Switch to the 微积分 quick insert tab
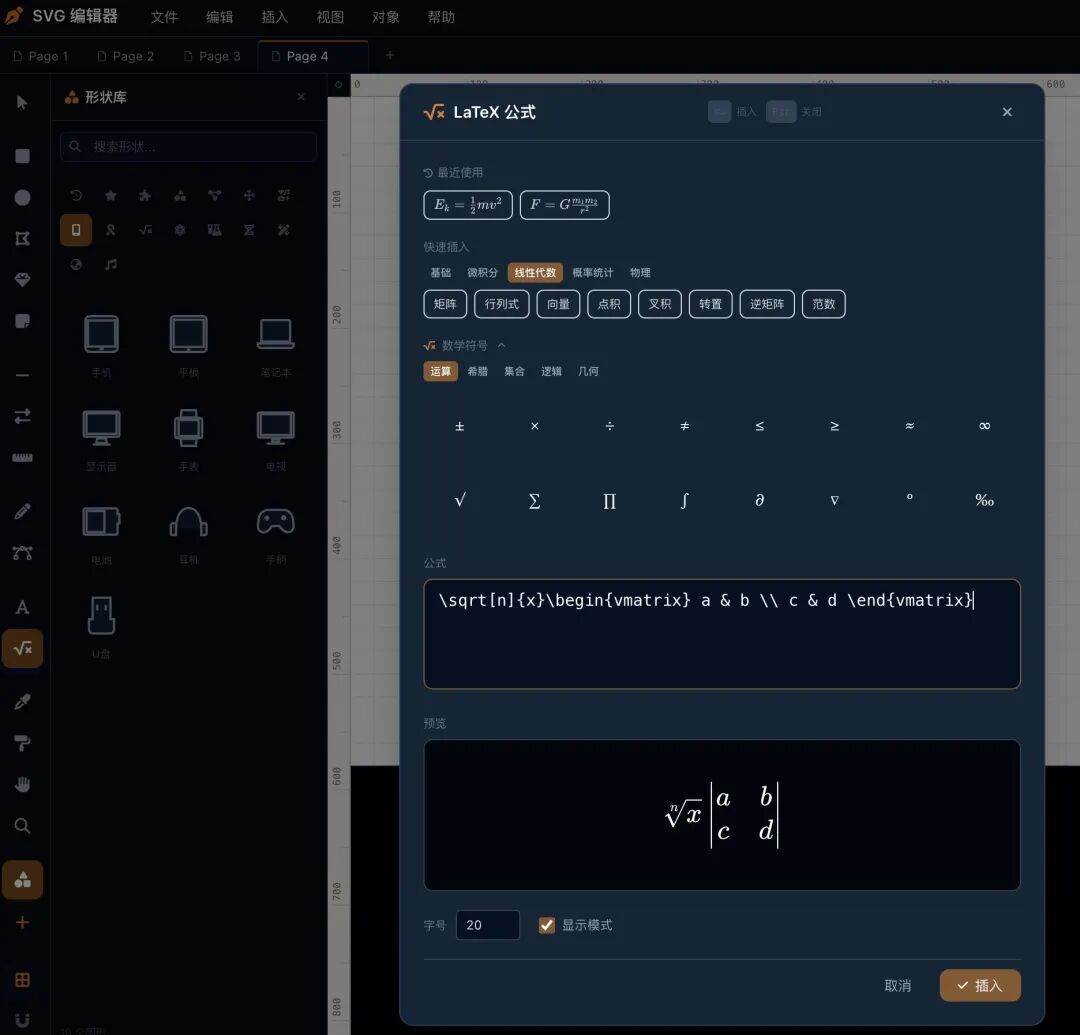This screenshot has height=1035, width=1080. click(482, 273)
